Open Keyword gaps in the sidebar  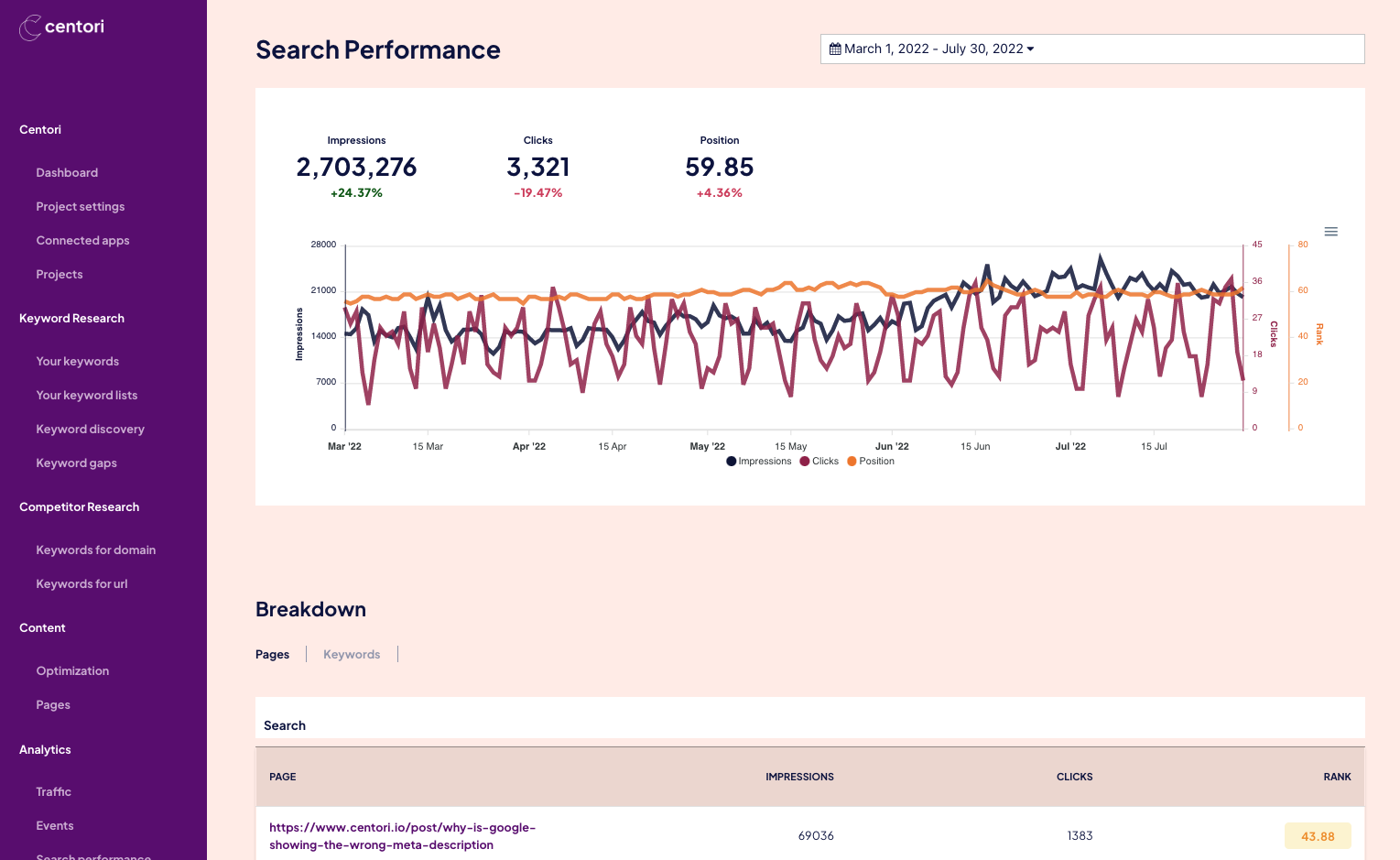(76, 463)
